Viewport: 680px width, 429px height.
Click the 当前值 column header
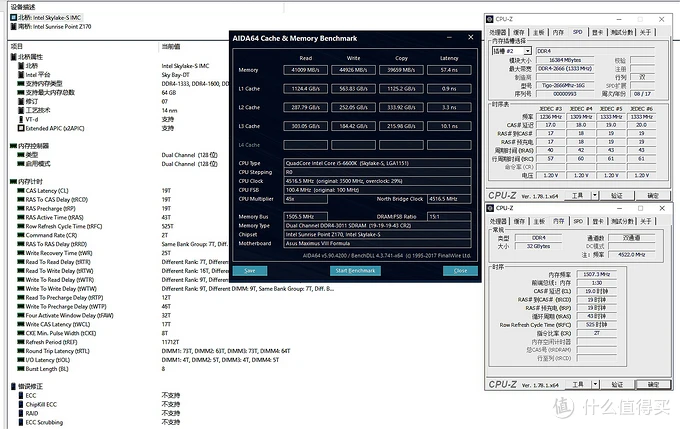pos(171,46)
